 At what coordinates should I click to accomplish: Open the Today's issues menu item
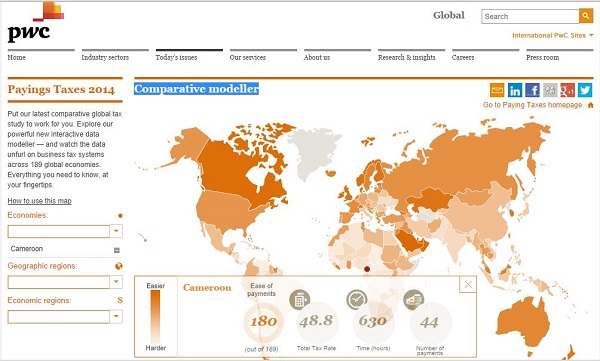tap(176, 57)
